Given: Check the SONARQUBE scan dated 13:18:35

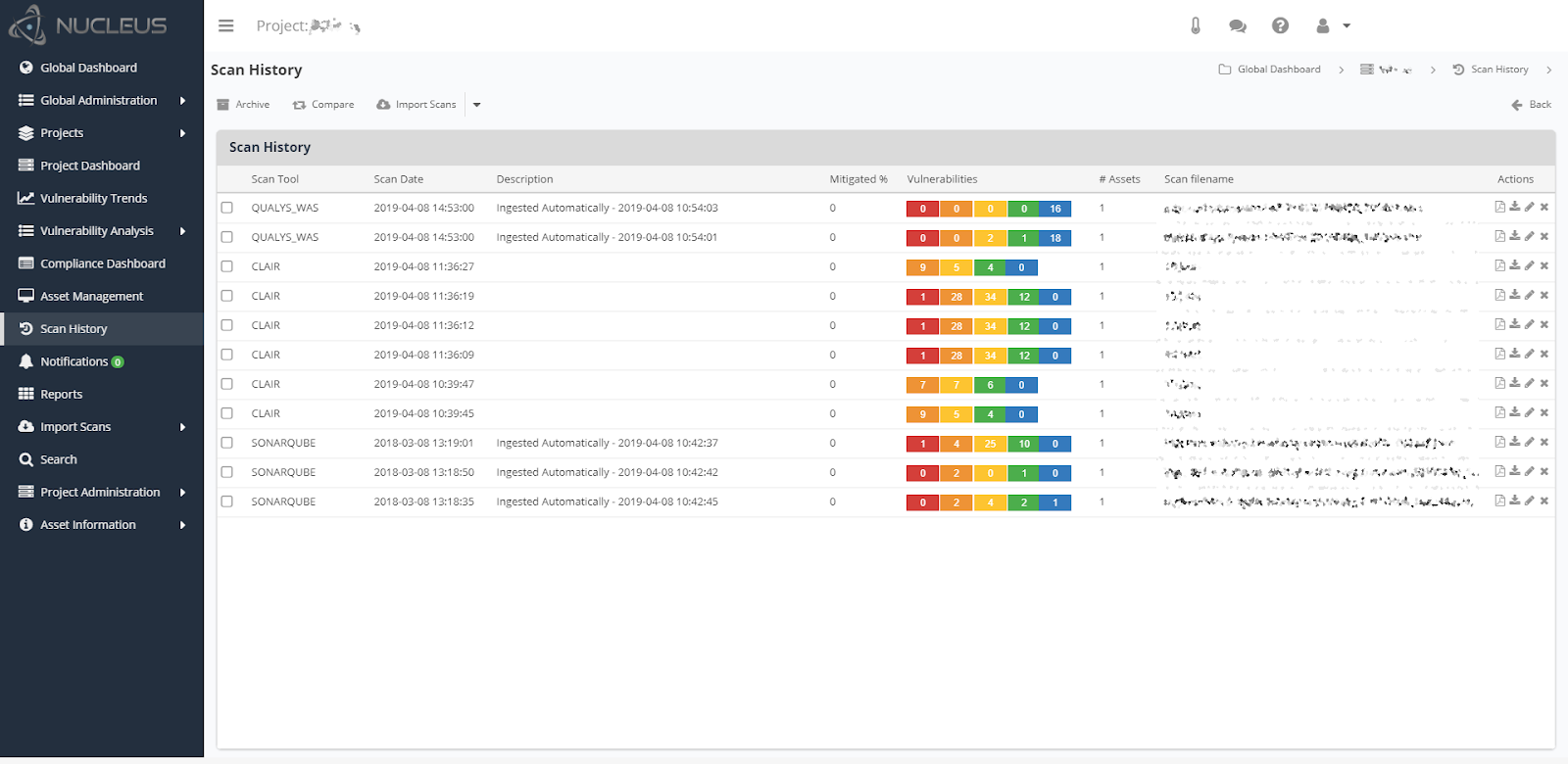Looking at the screenshot, I should [227, 501].
